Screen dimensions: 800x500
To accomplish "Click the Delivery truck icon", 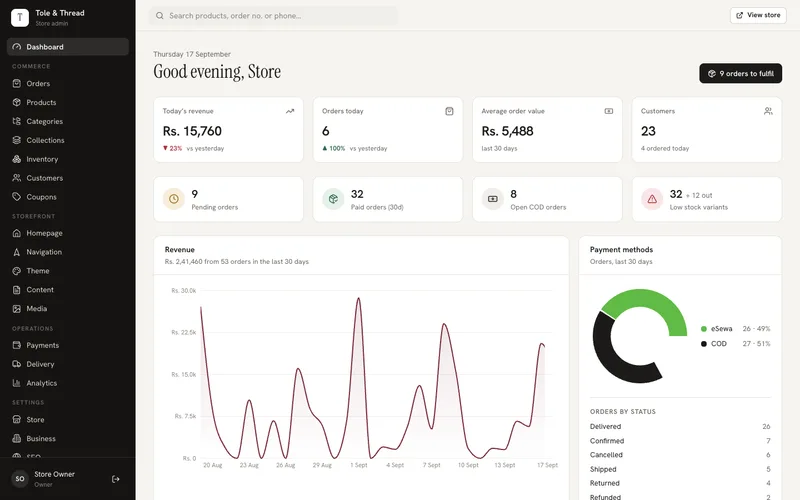I will click(17, 364).
